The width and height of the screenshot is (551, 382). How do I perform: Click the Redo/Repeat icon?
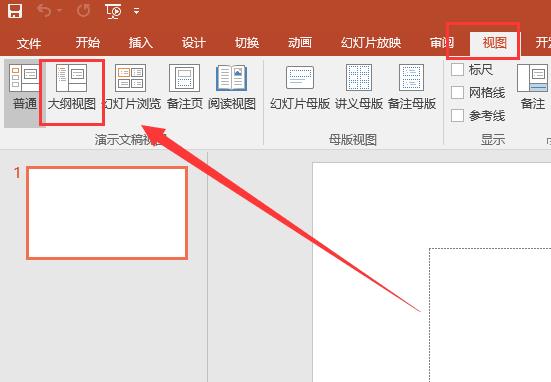point(83,11)
